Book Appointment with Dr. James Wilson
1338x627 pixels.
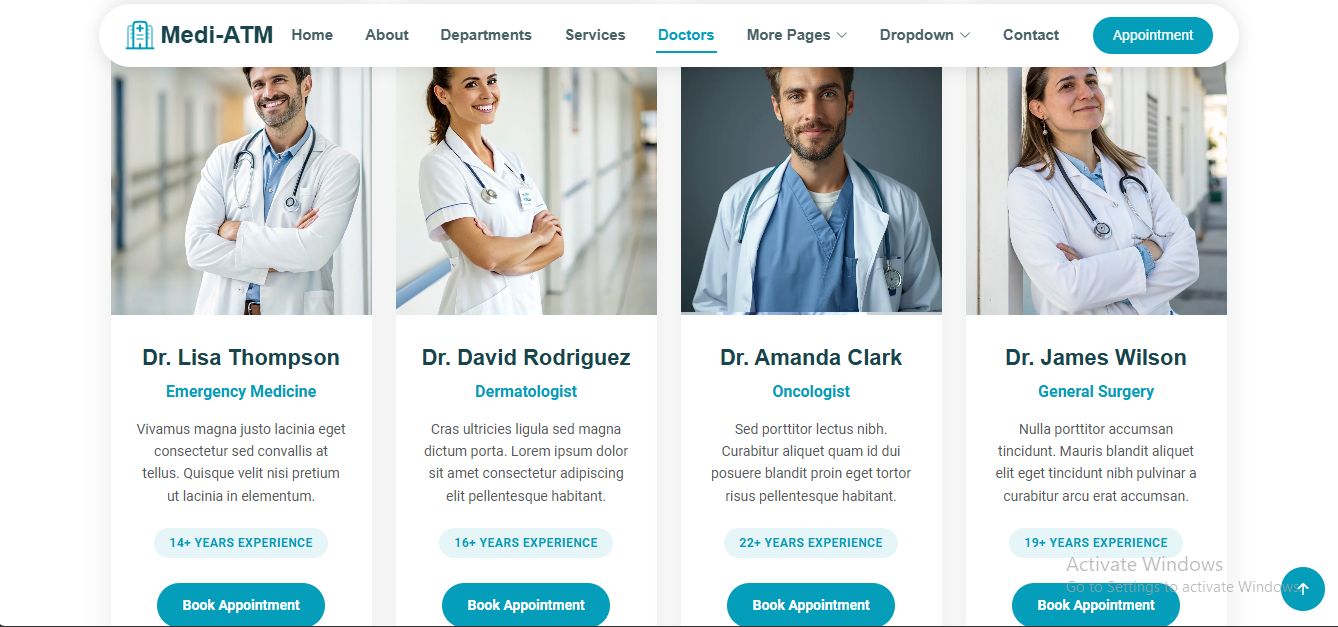(x=1096, y=605)
